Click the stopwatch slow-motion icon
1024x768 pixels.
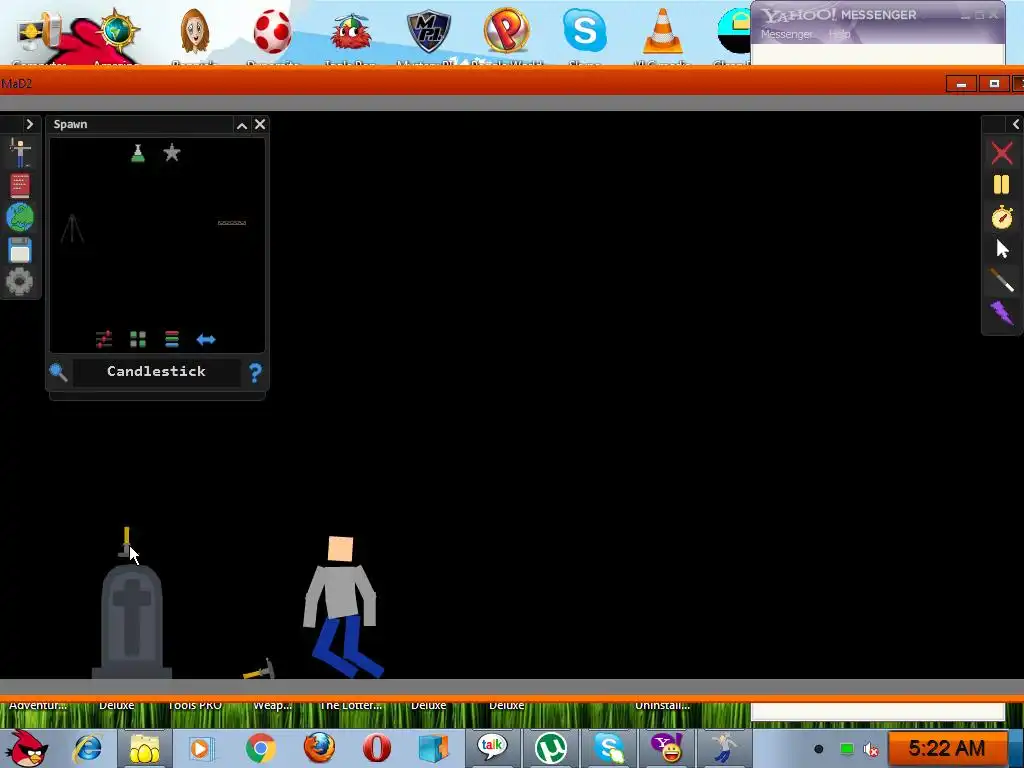(x=1002, y=217)
